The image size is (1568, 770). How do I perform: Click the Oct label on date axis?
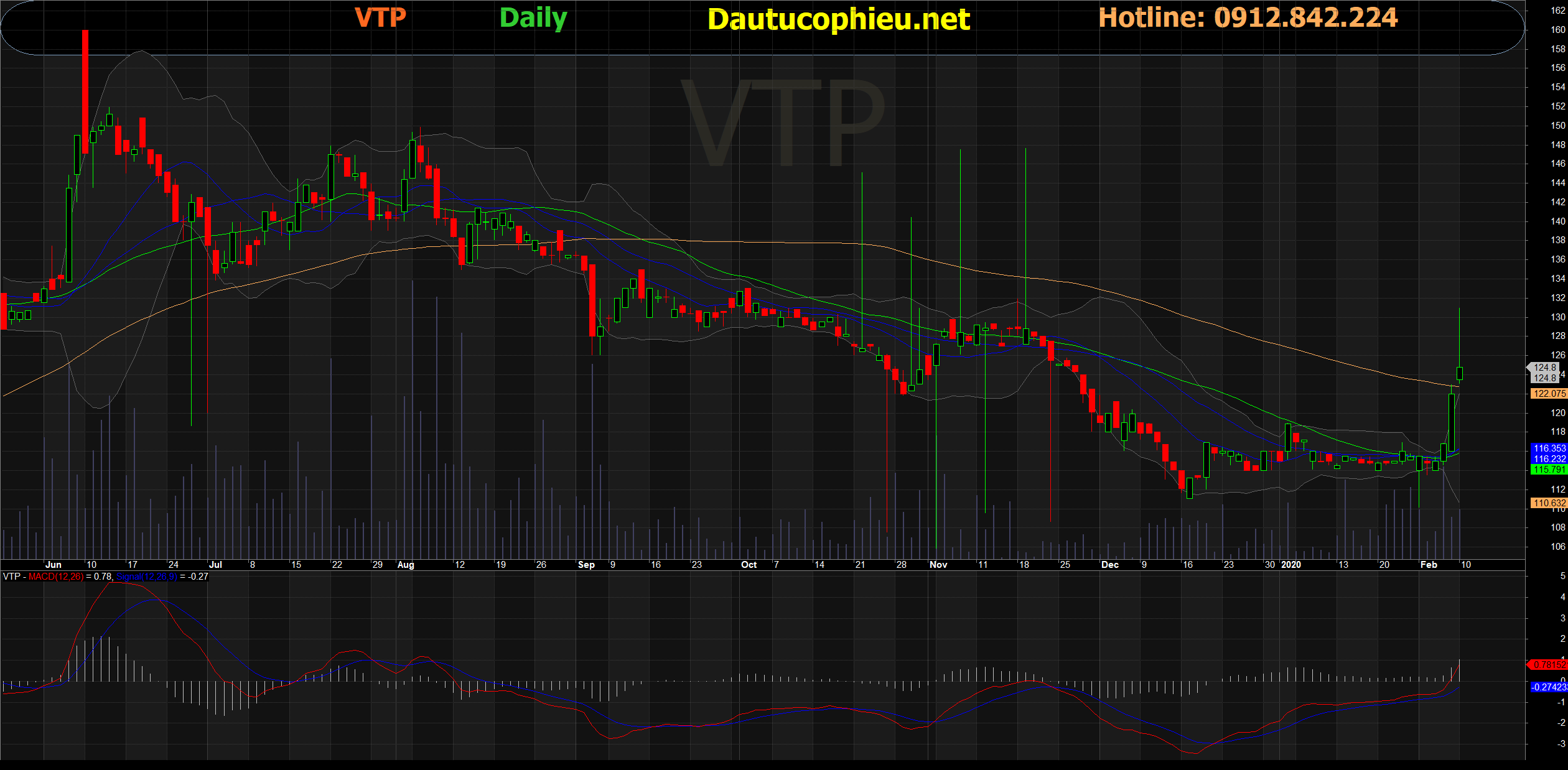[x=749, y=565]
